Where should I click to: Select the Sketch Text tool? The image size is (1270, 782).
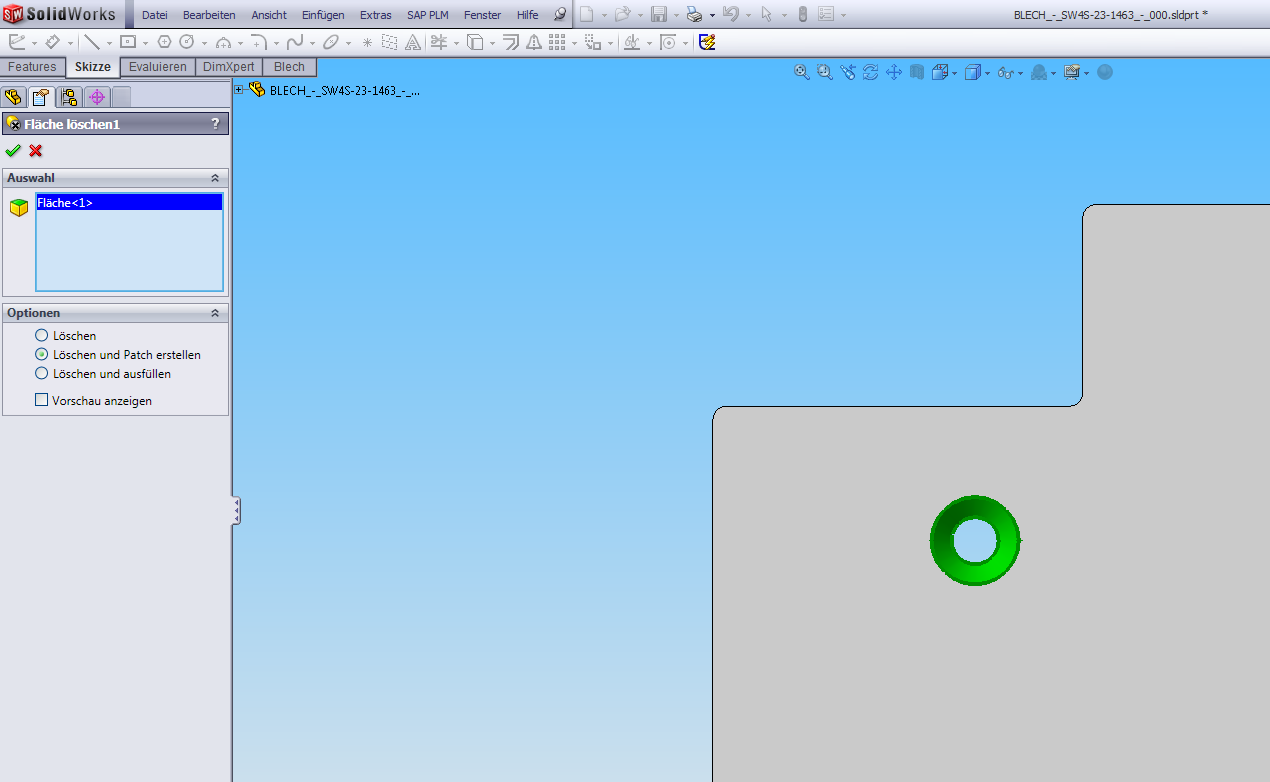point(412,42)
